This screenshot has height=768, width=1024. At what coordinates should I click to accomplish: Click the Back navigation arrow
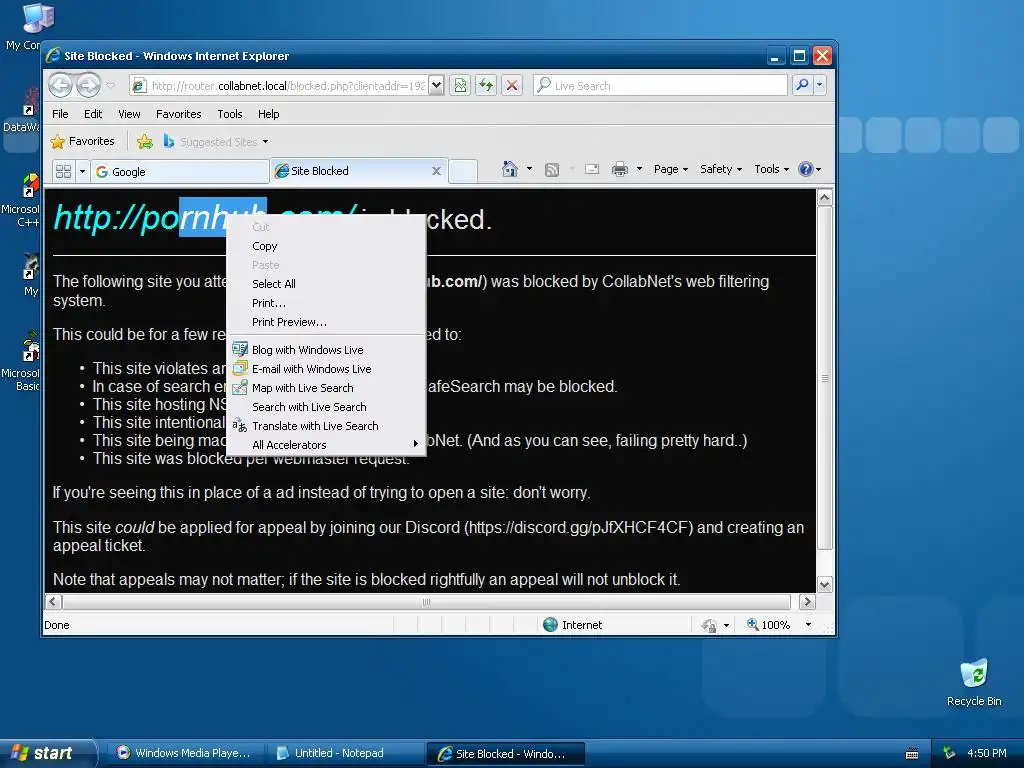tap(60, 85)
